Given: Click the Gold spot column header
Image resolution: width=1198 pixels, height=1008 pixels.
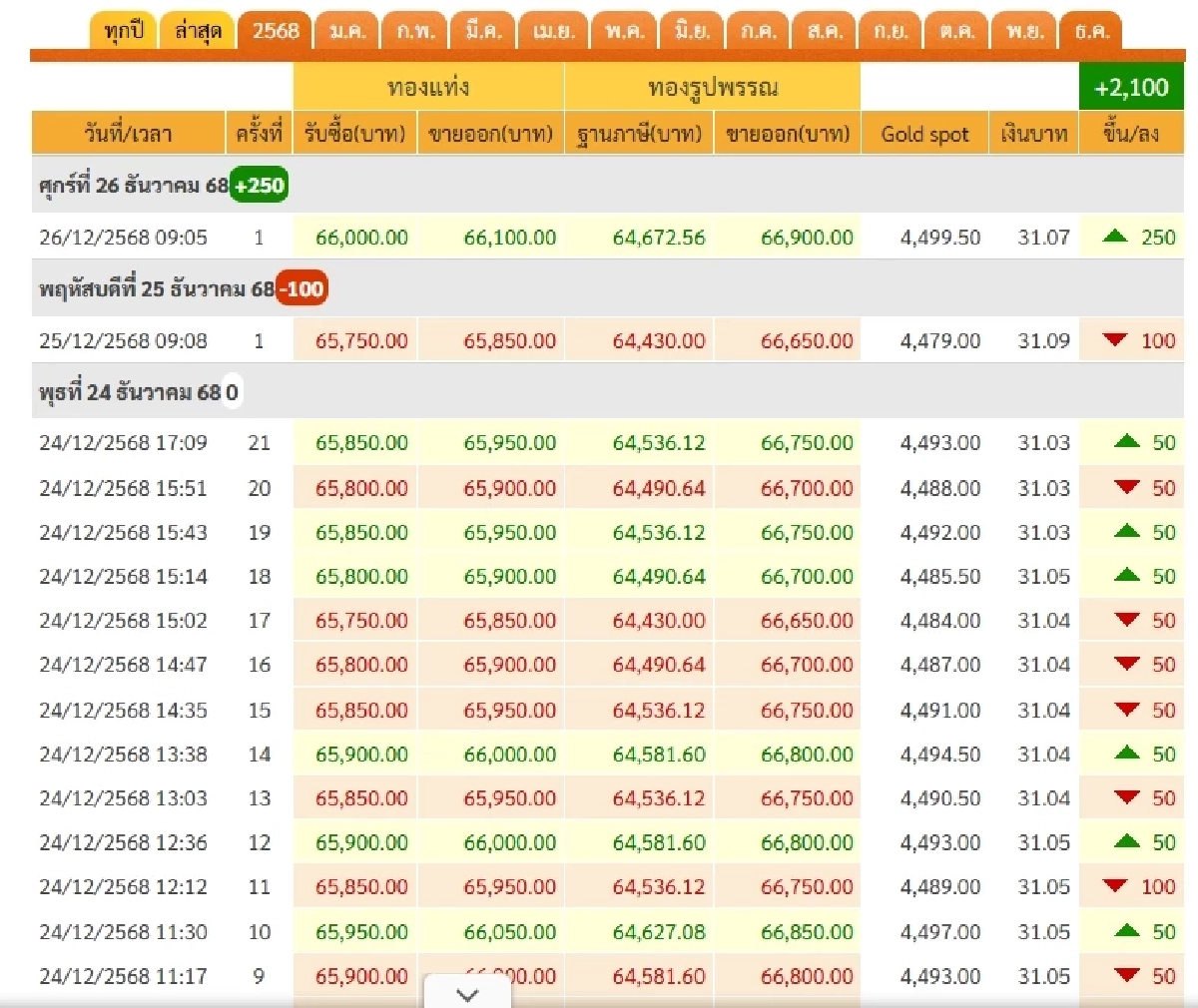Looking at the screenshot, I should point(926,133).
